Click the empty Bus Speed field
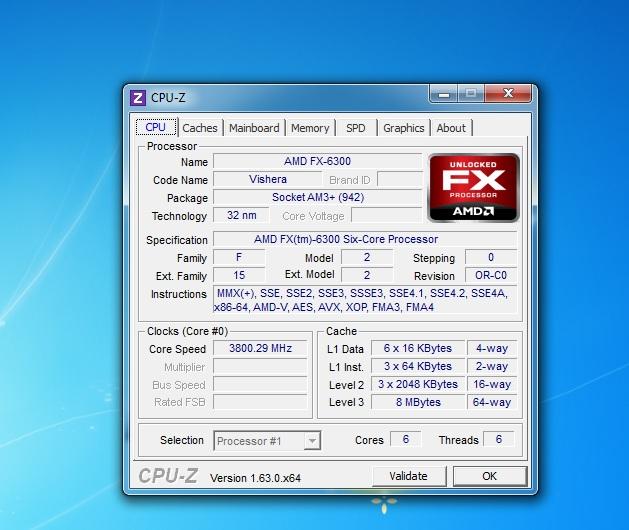 point(260,384)
